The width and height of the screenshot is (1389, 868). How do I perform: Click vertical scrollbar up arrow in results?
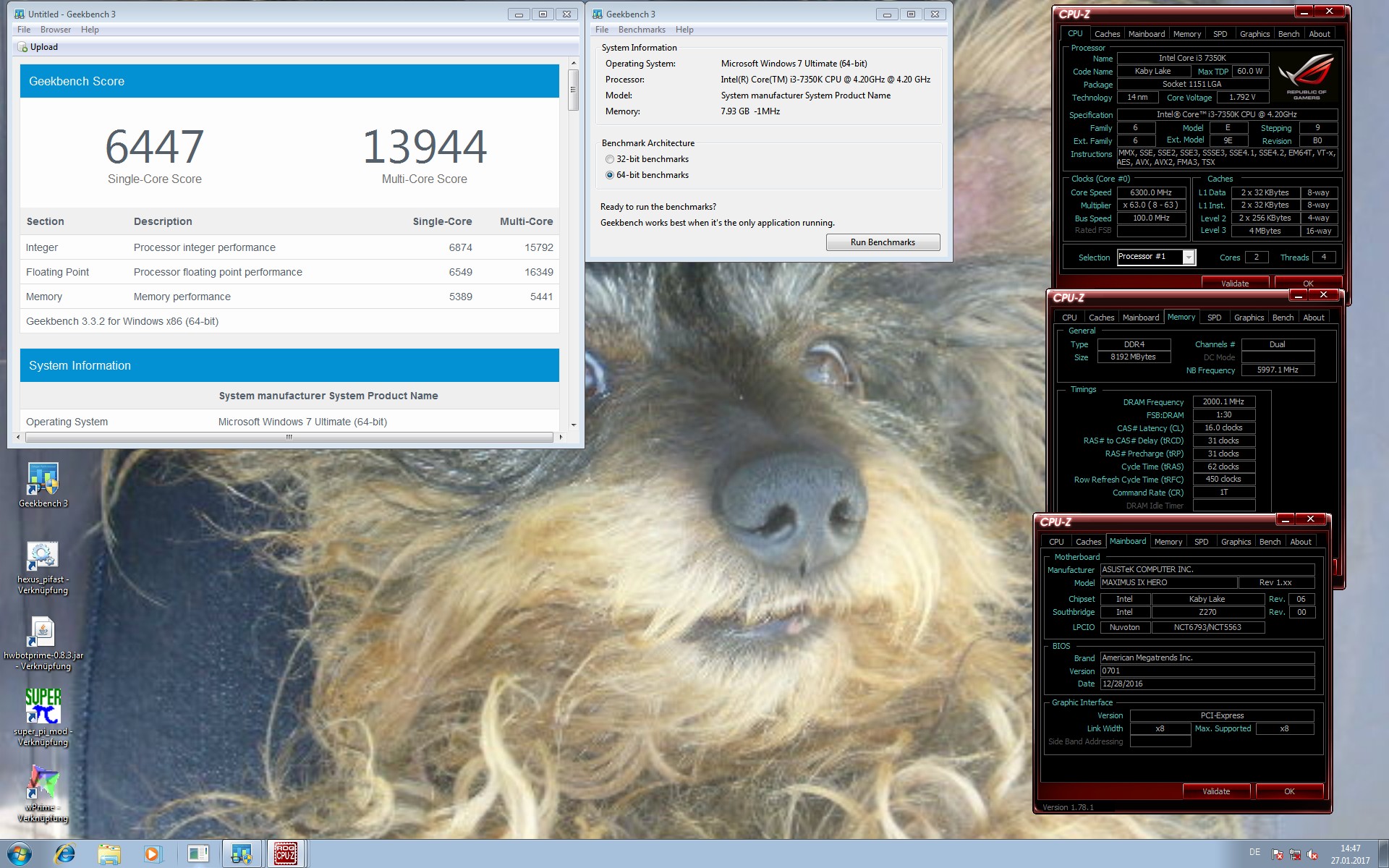coord(573,64)
